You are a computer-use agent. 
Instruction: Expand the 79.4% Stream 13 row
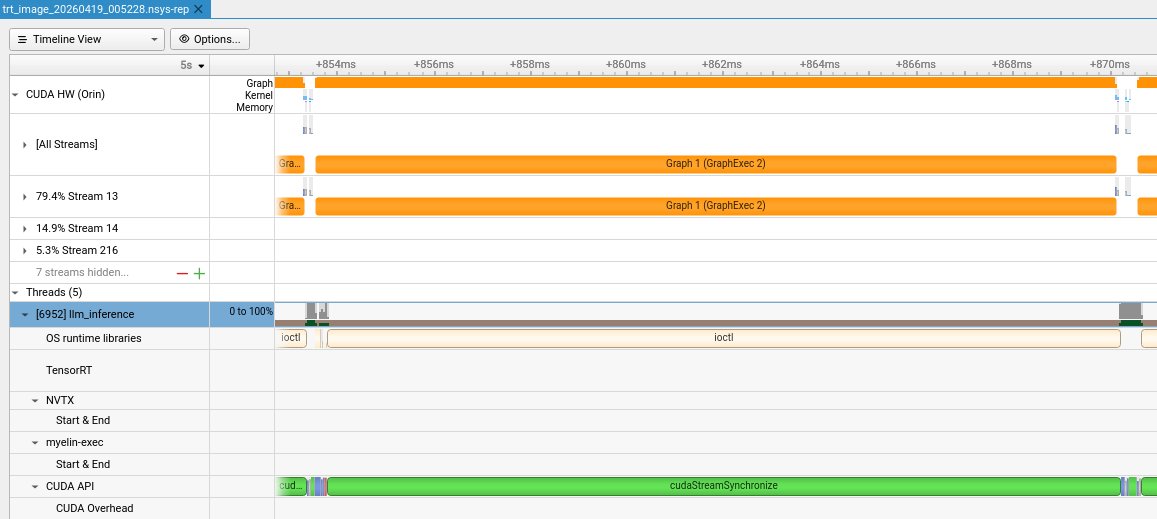(x=25, y=196)
